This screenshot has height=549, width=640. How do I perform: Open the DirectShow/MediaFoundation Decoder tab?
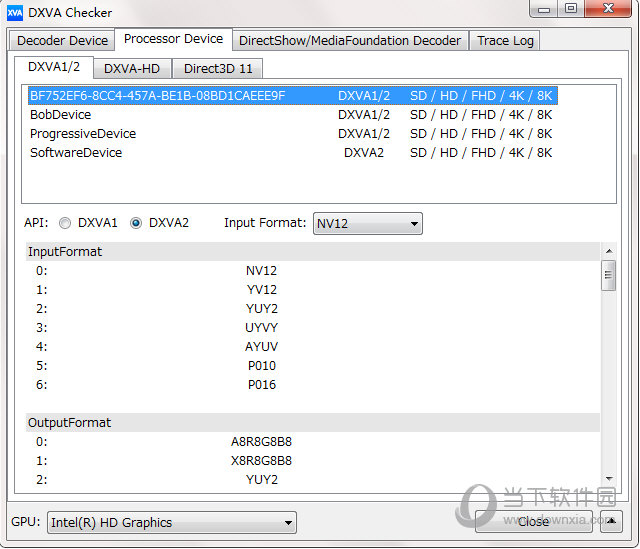(350, 40)
